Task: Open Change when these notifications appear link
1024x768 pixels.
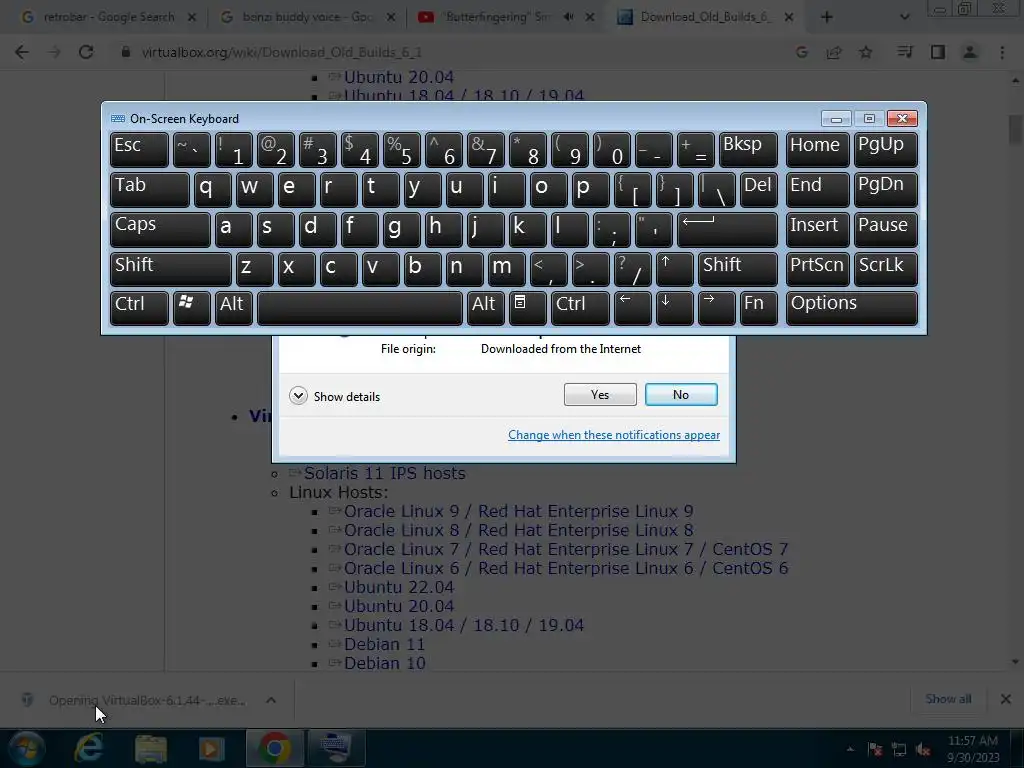Action: coord(614,435)
